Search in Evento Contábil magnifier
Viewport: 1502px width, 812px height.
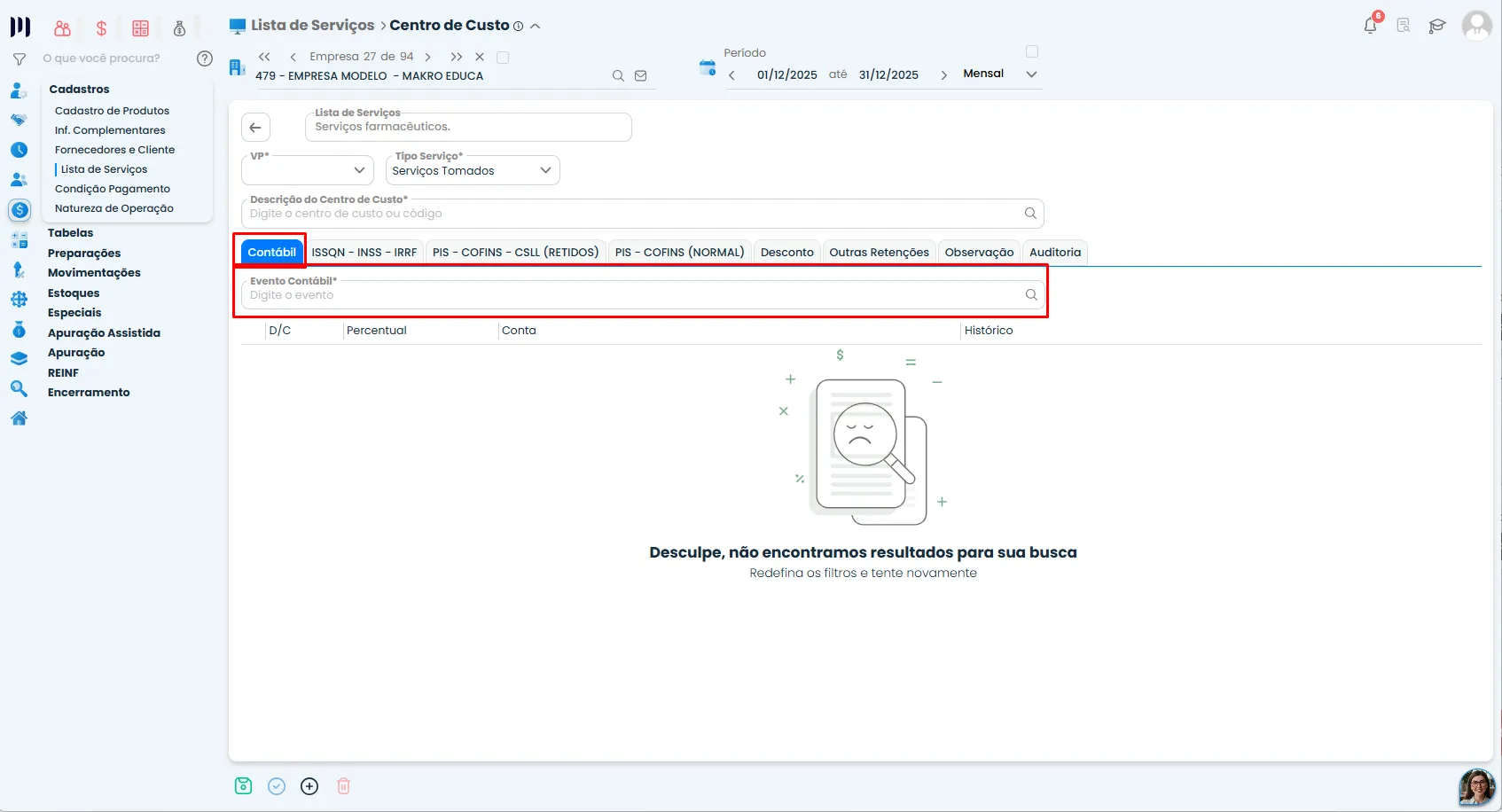(x=1031, y=295)
